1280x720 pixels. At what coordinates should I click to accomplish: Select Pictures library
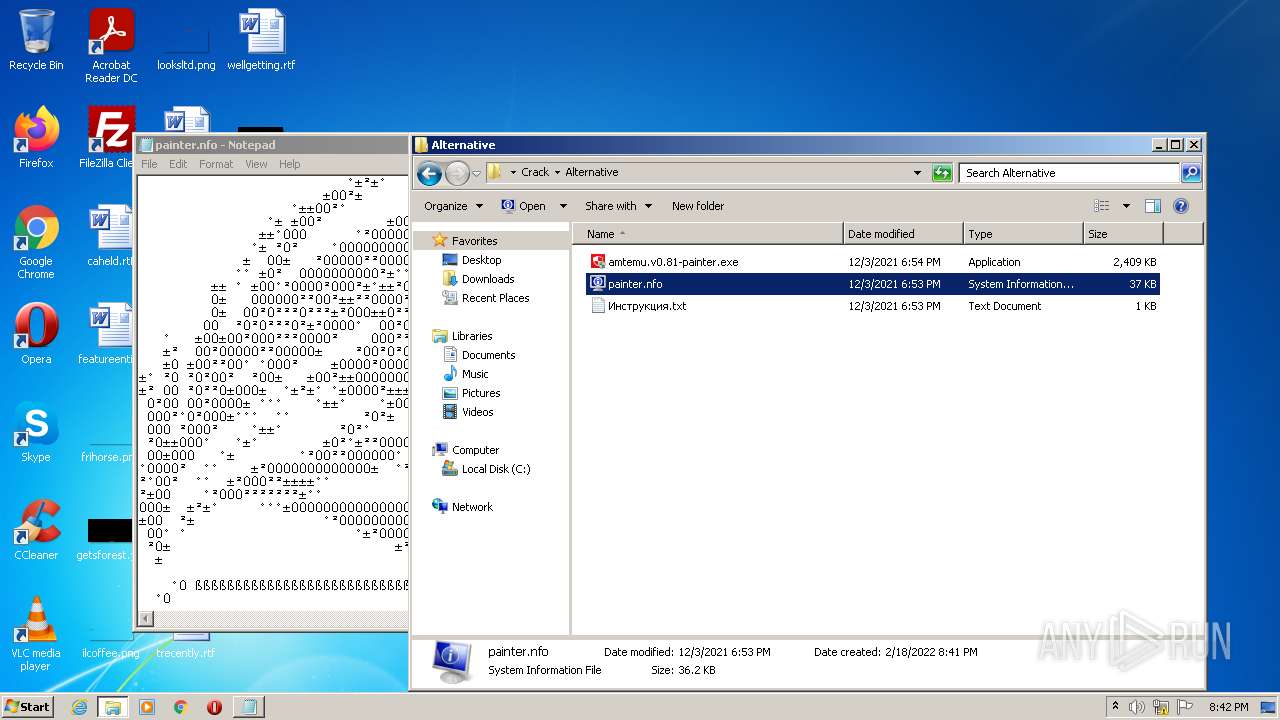pyautogui.click(x=471, y=393)
